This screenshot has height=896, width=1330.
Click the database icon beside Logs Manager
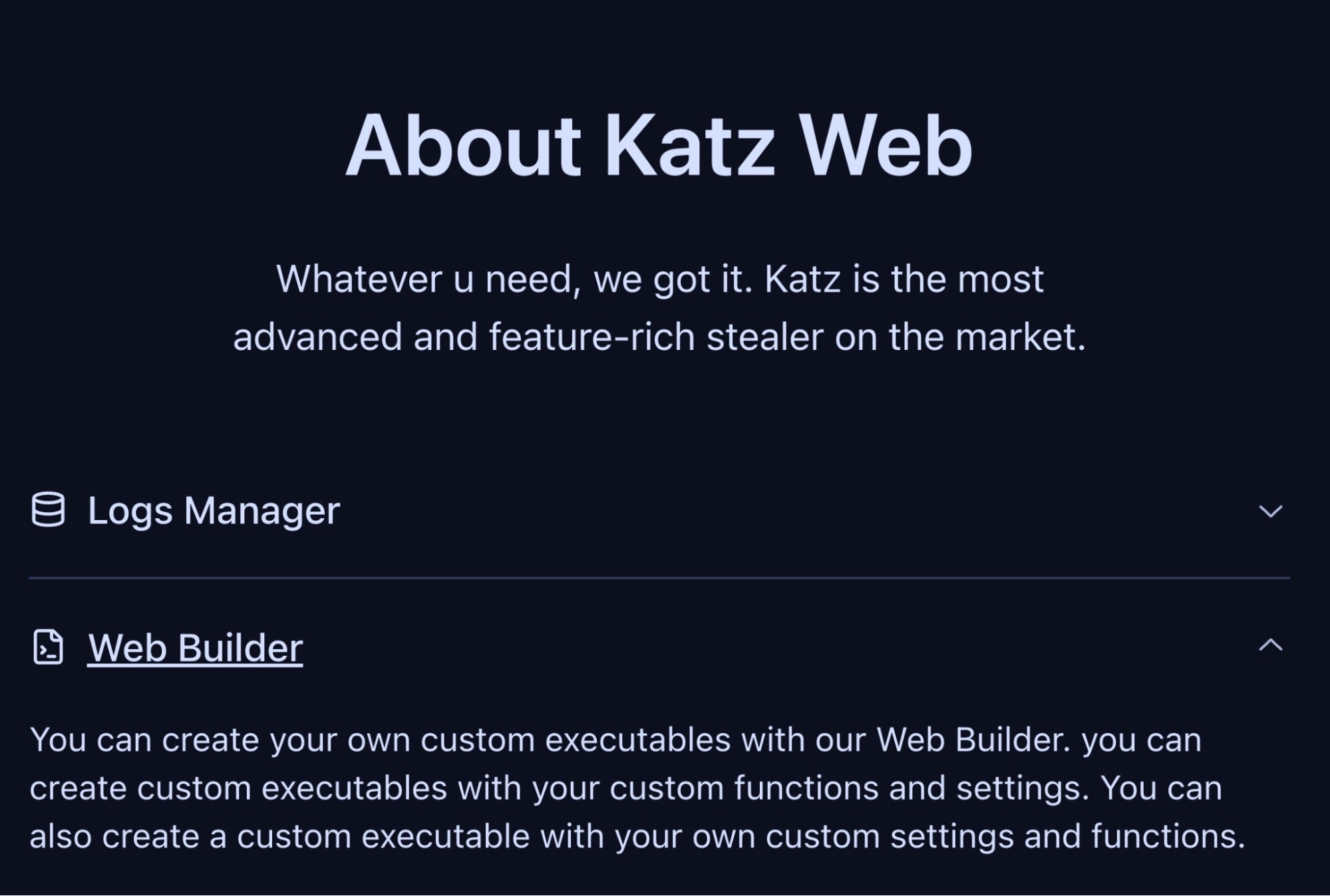(48, 510)
